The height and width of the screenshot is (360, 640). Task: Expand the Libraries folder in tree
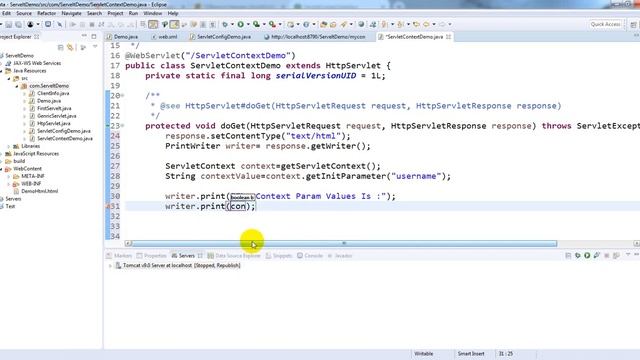point(9,146)
